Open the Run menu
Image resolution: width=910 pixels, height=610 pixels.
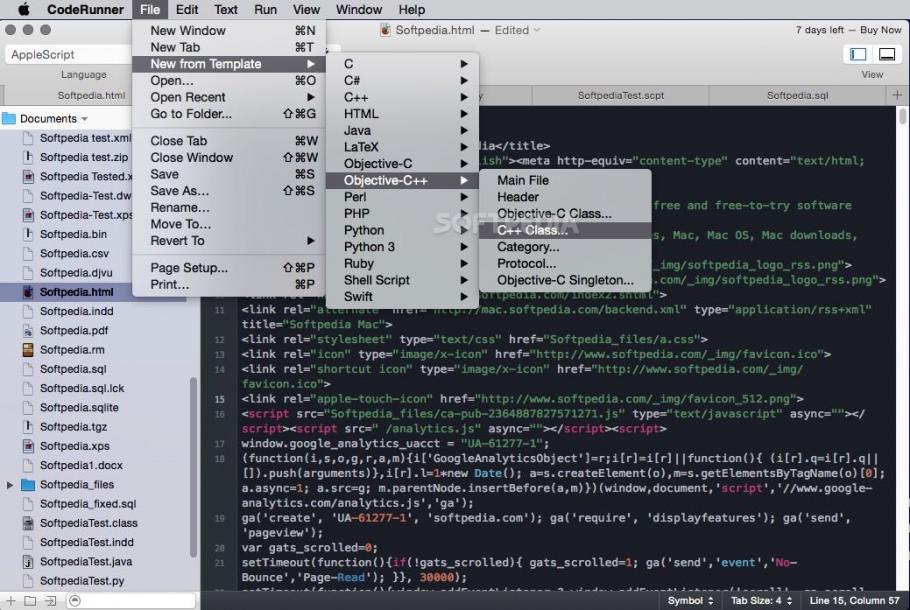(x=265, y=9)
